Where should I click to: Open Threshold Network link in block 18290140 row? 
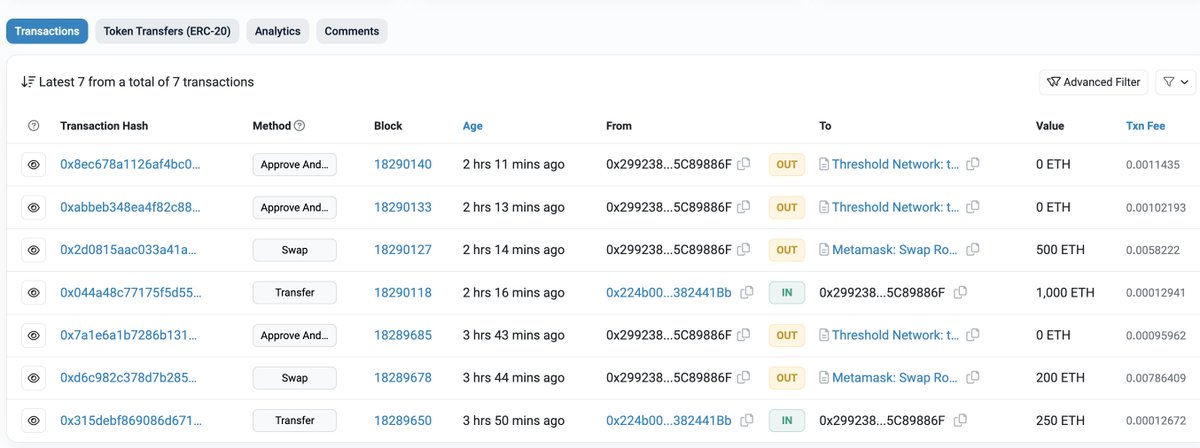tap(895, 164)
